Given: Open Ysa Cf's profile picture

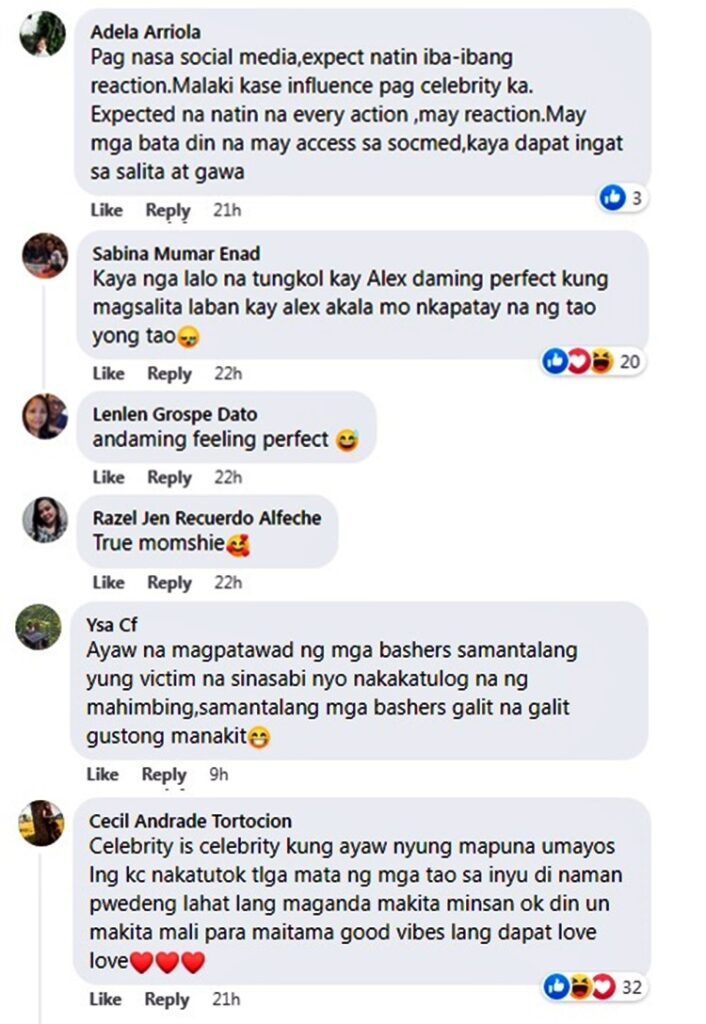Looking at the screenshot, I should tap(39, 626).
